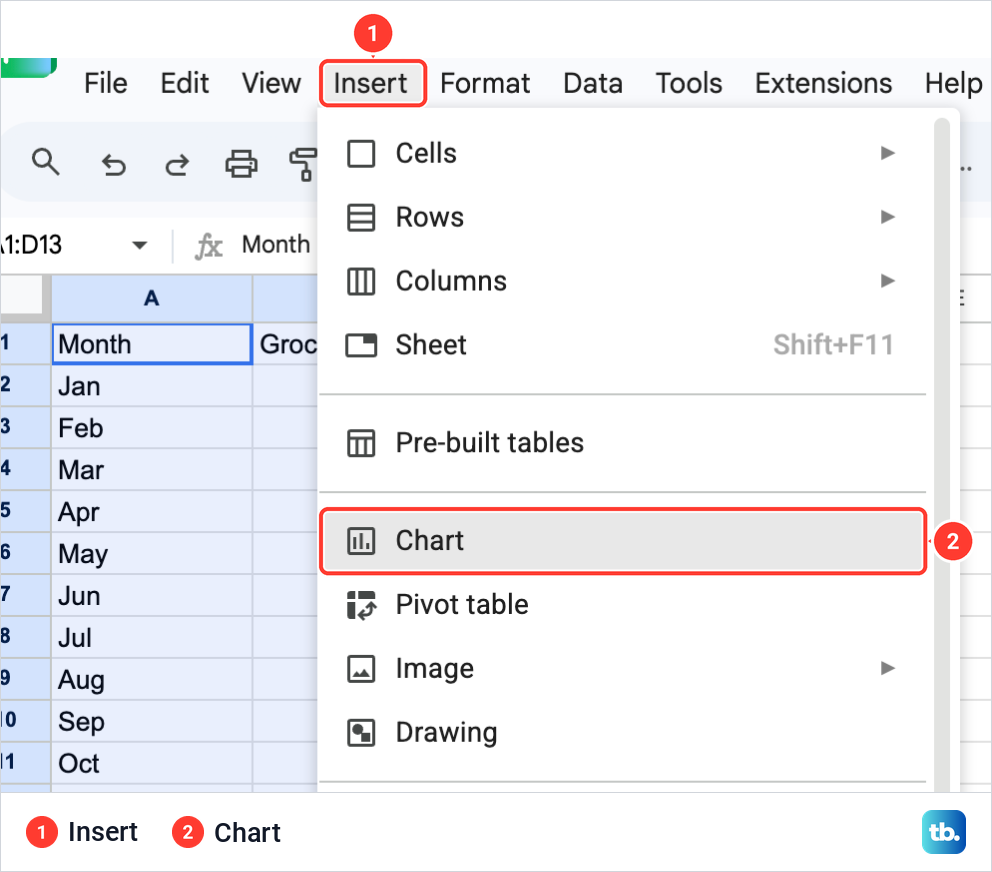Viewport: 992px width, 872px height.
Task: Click the Pivot table icon
Action: [361, 605]
